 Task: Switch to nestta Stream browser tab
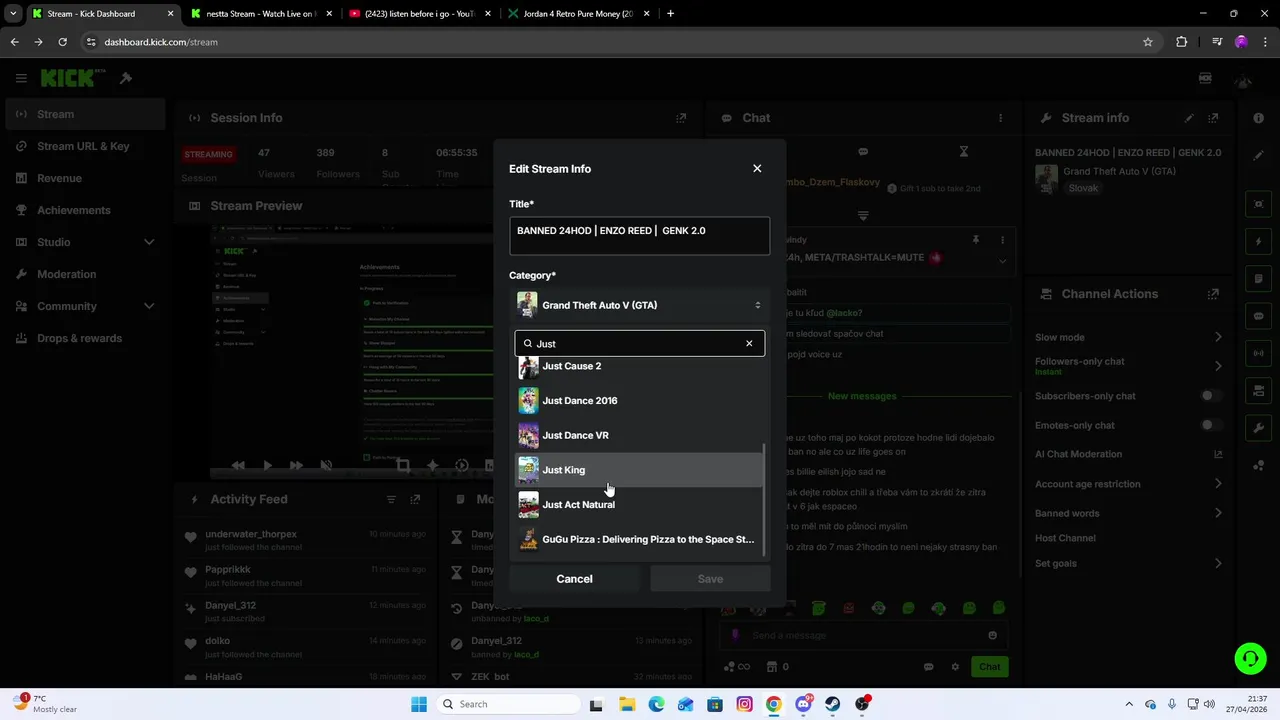[260, 14]
